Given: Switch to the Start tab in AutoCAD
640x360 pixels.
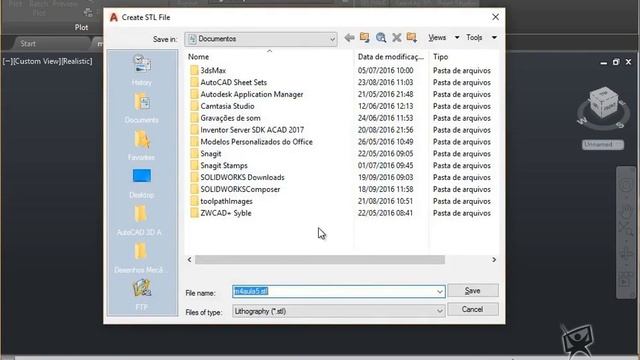Looking at the screenshot, I should pyautogui.click(x=28, y=43).
